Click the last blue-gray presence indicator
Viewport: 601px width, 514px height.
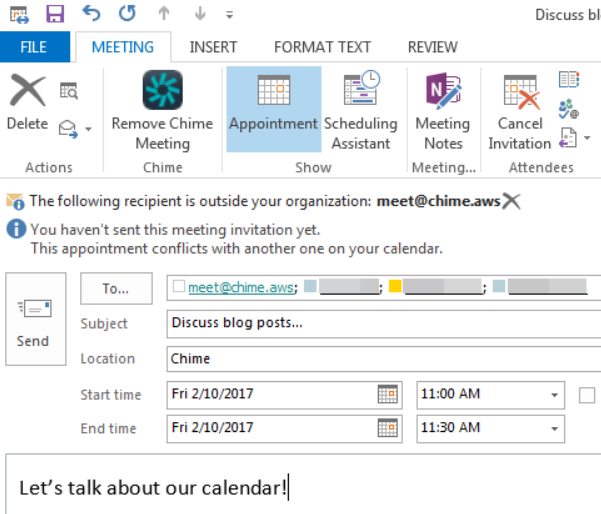499,286
